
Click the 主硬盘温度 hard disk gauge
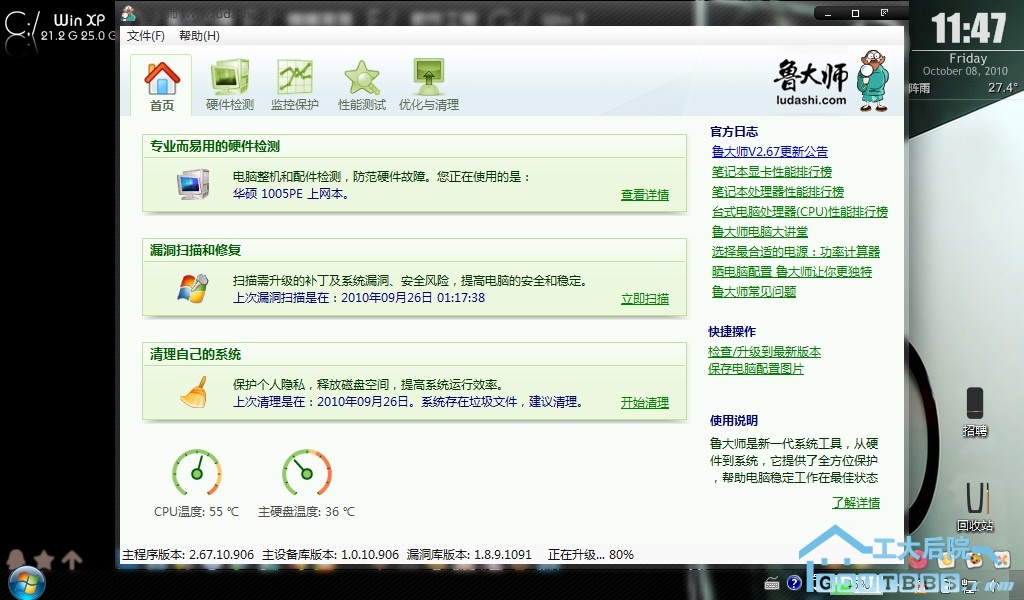(x=307, y=473)
